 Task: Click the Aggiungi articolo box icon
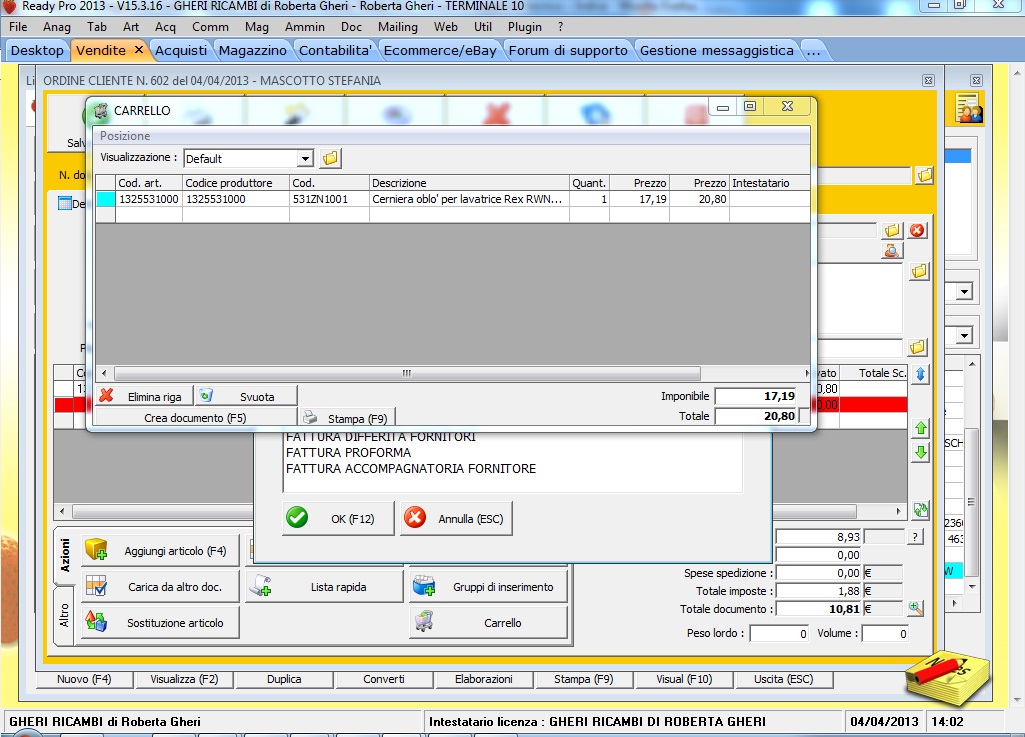tap(96, 550)
